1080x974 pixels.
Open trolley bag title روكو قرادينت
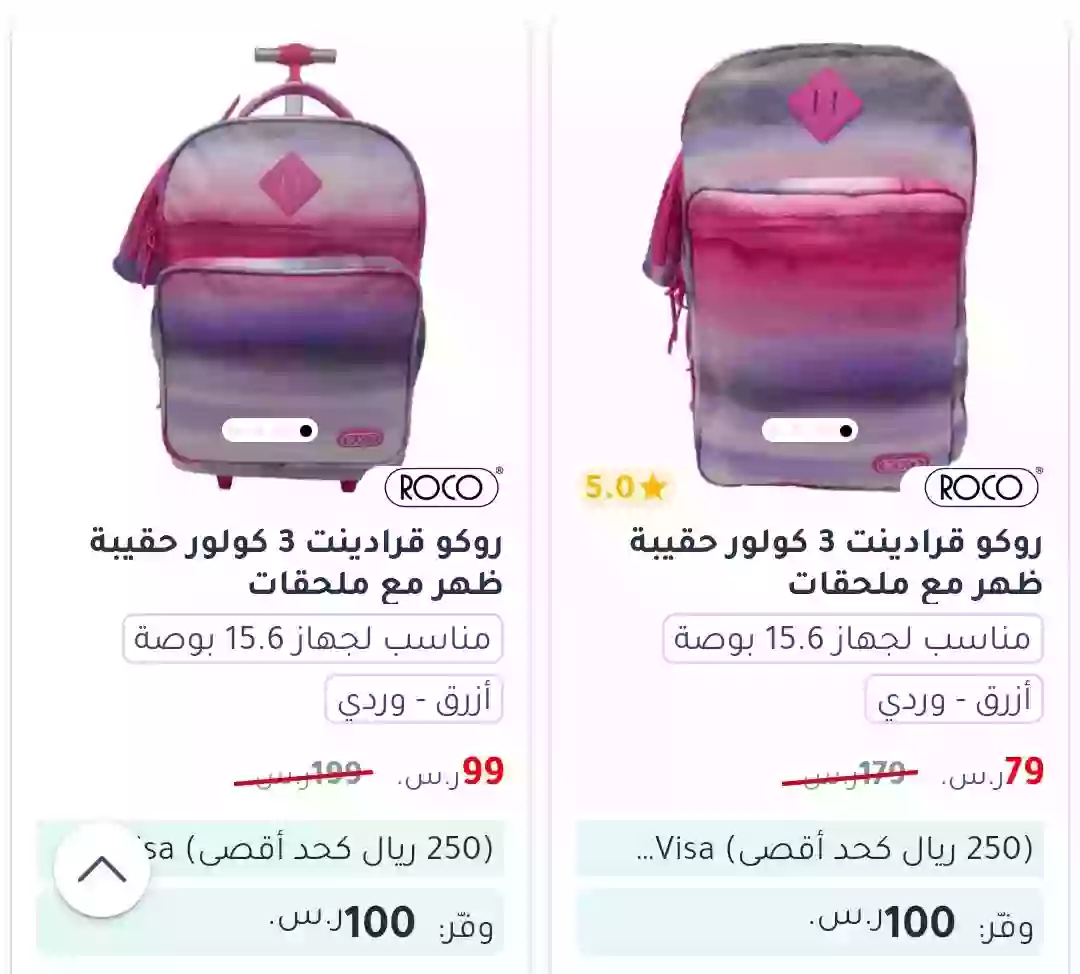296,562
